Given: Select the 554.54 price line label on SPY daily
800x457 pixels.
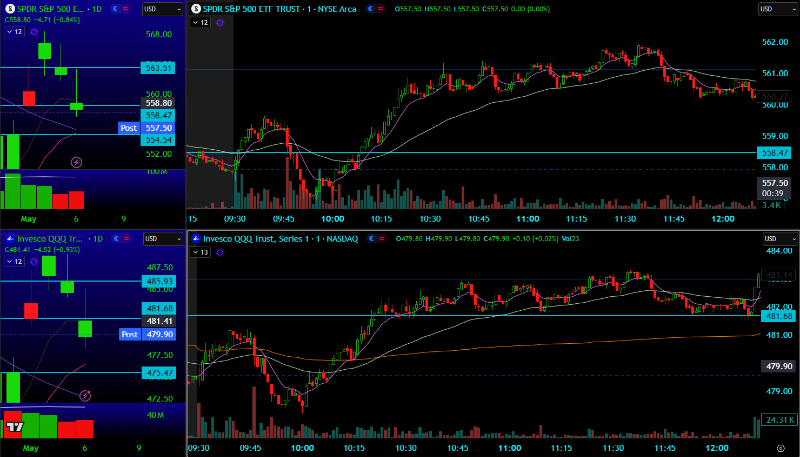Looking at the screenshot, I should click(x=157, y=140).
